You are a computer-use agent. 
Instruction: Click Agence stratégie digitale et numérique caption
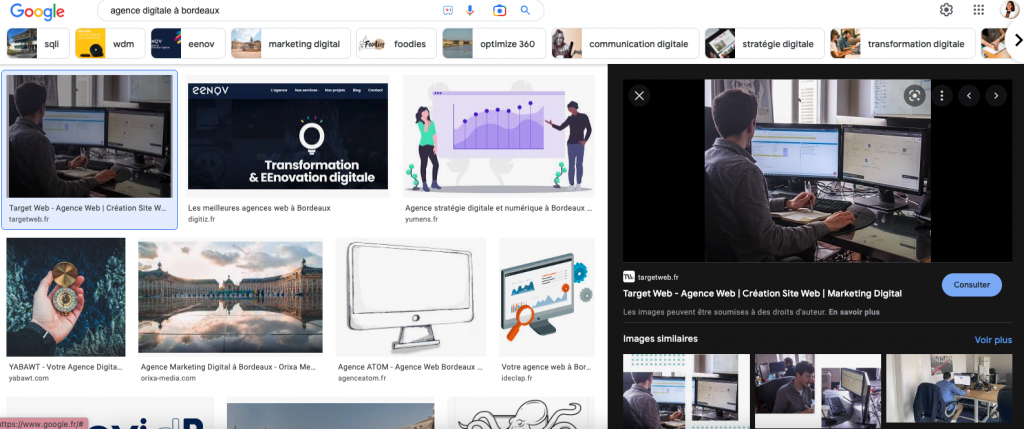(x=499, y=208)
